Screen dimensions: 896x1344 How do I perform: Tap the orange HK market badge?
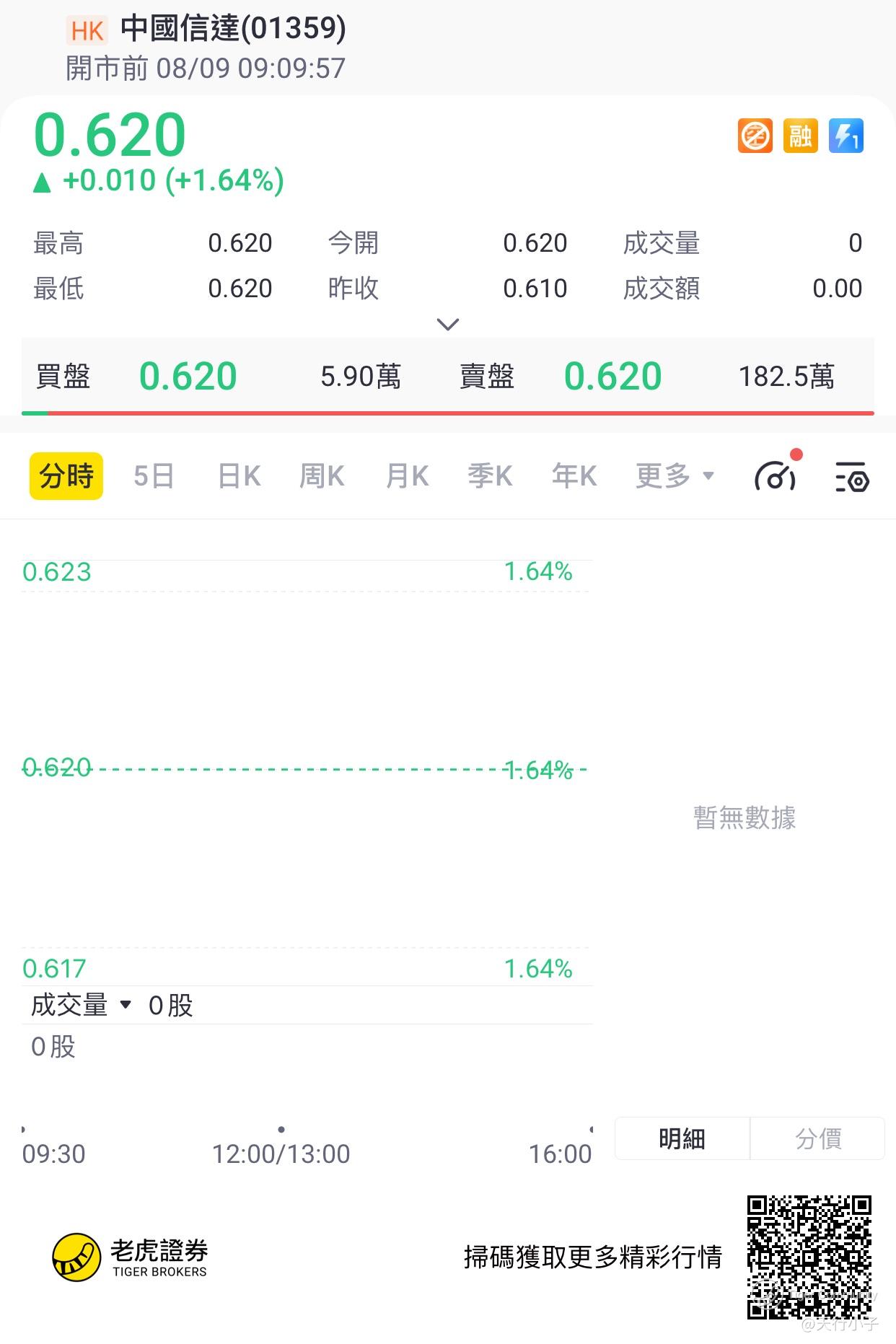(87, 31)
